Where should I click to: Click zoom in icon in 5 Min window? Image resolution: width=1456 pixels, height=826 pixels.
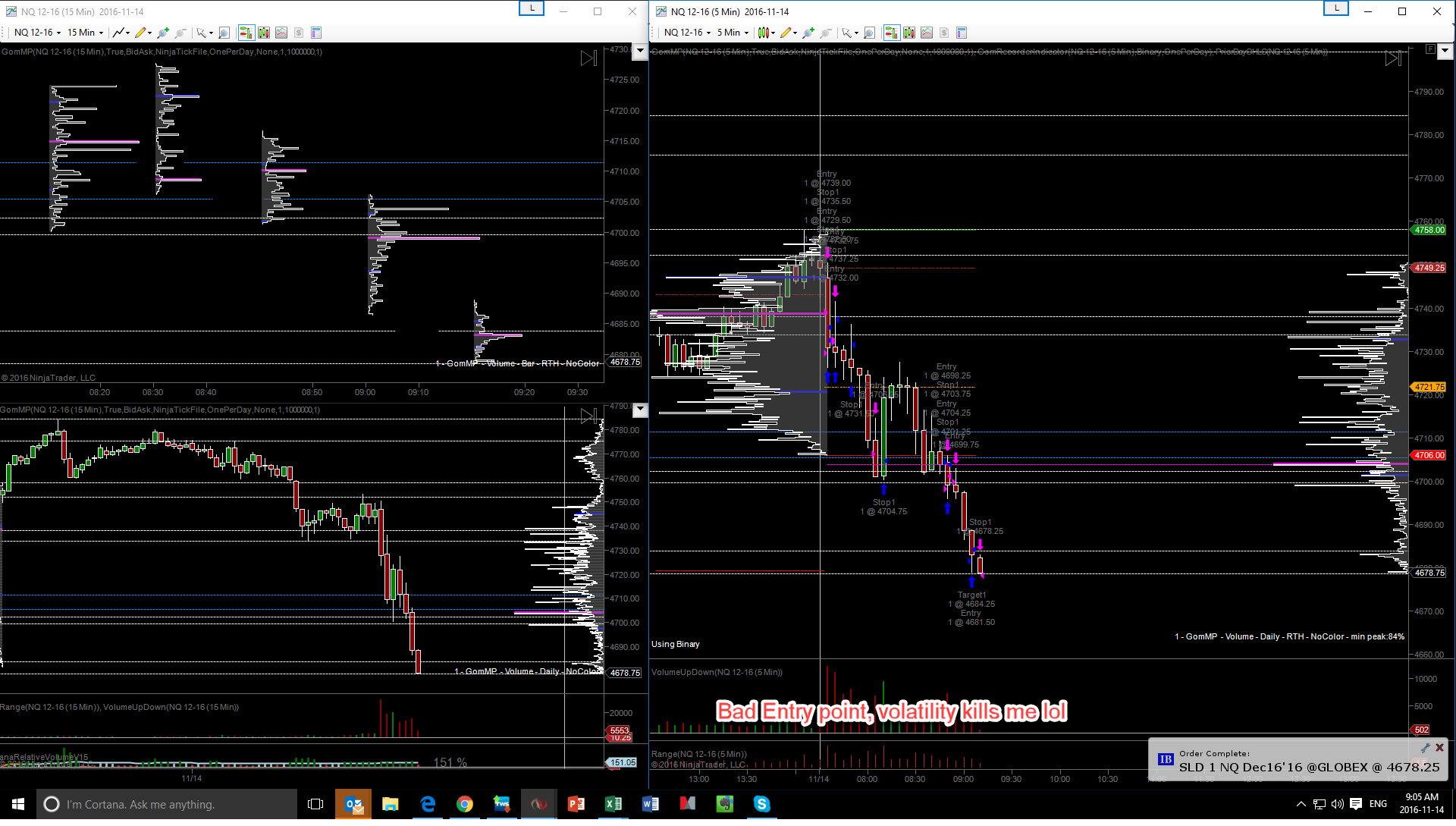[808, 33]
